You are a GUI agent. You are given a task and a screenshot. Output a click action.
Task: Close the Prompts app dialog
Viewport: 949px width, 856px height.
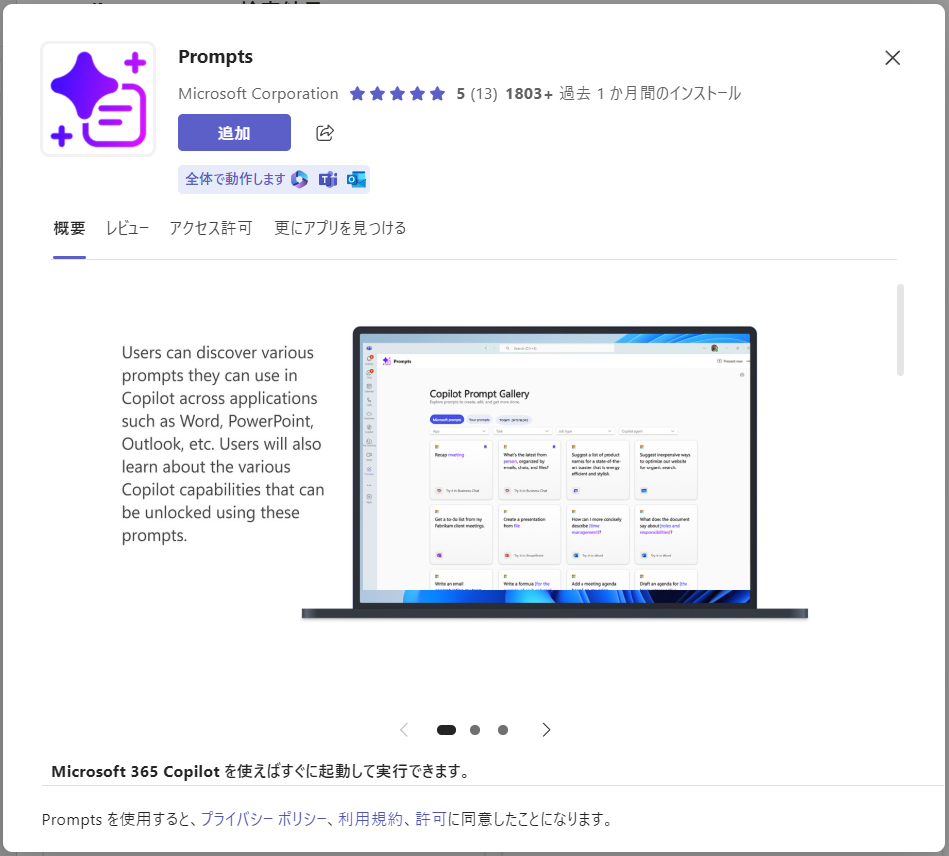[x=892, y=58]
